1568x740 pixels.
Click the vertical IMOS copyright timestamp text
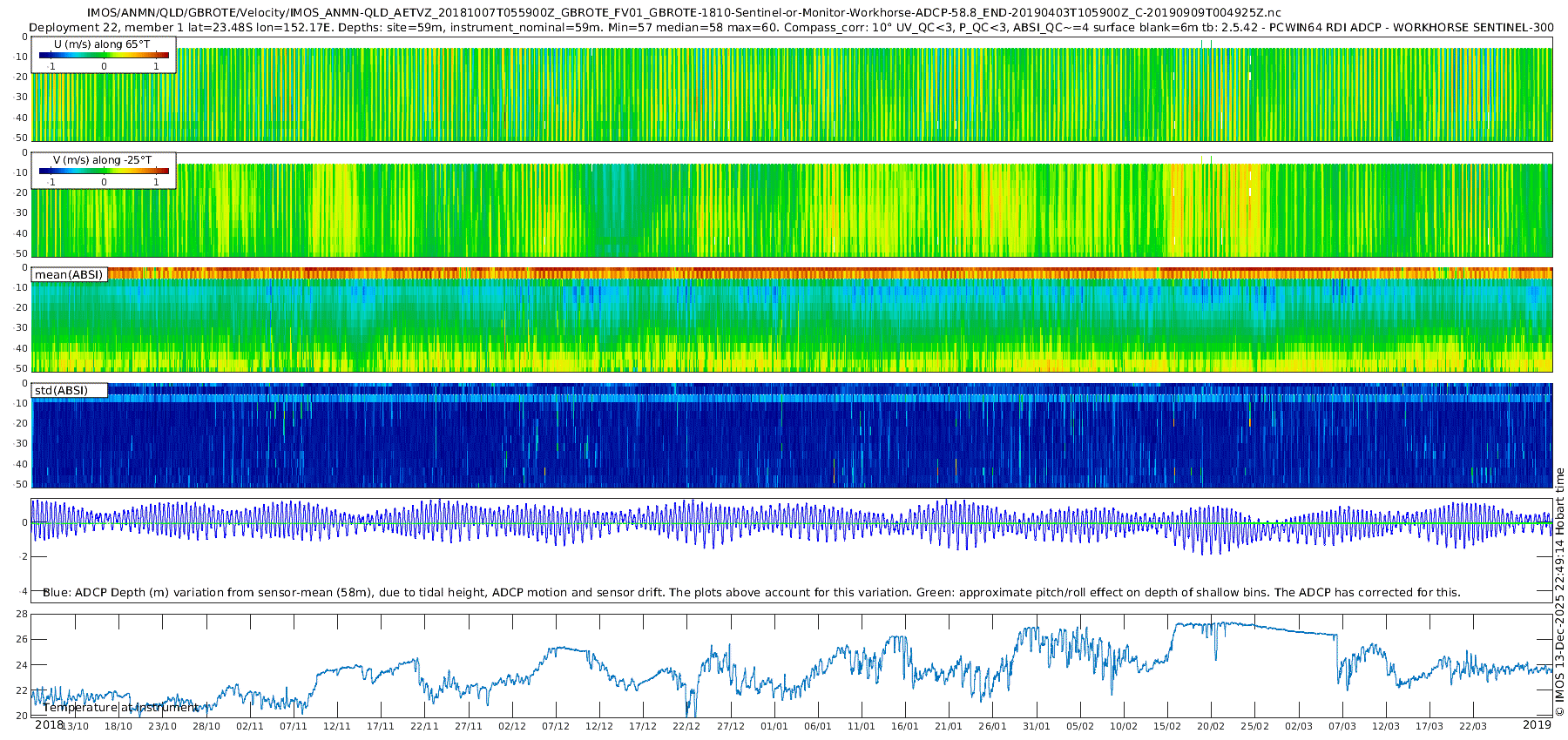pyautogui.click(x=1559, y=592)
